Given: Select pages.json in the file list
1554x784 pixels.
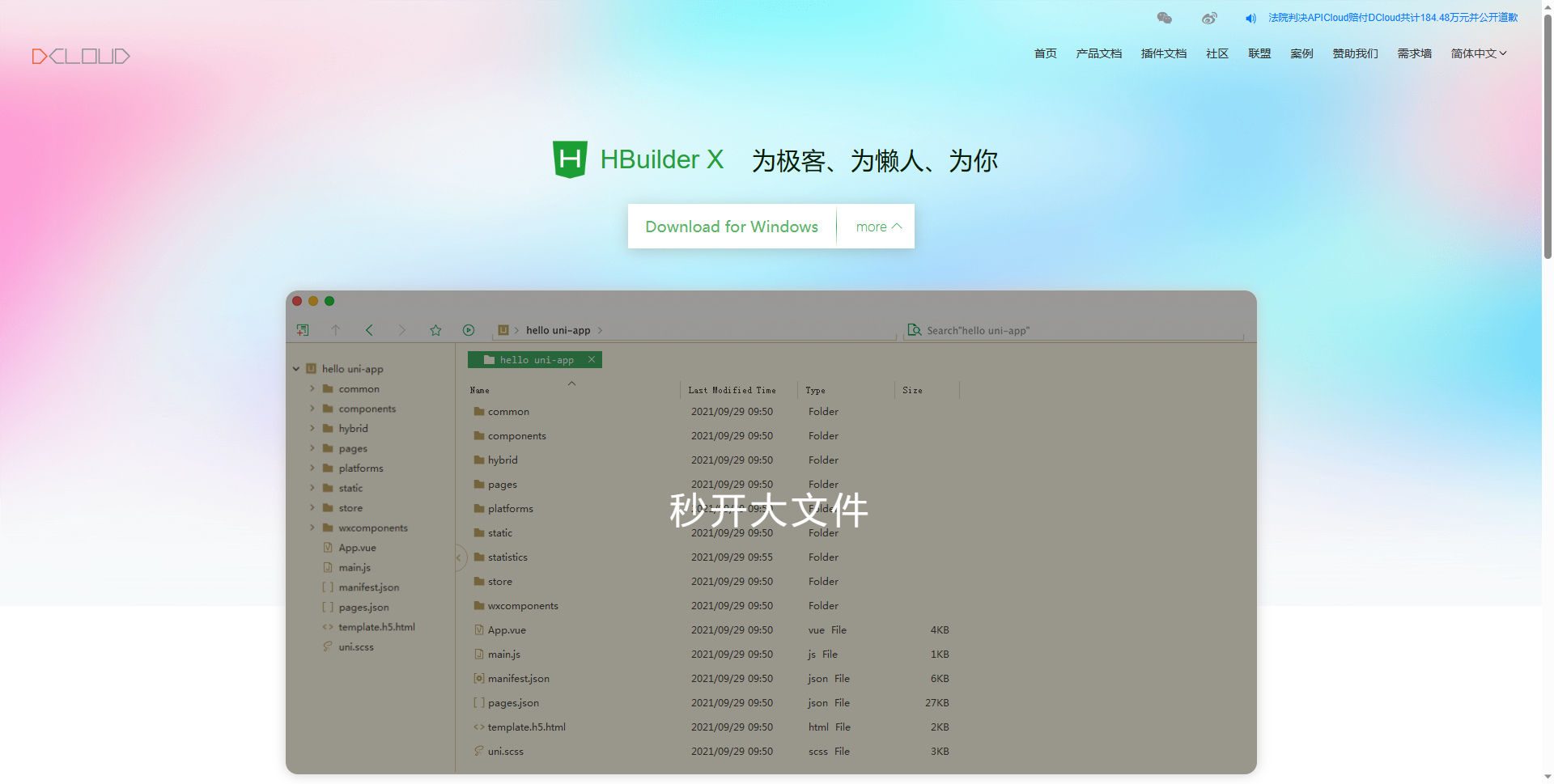Looking at the screenshot, I should click(x=512, y=702).
